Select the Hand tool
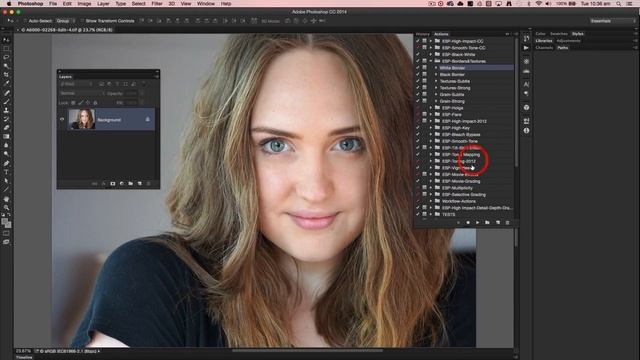 (6, 199)
